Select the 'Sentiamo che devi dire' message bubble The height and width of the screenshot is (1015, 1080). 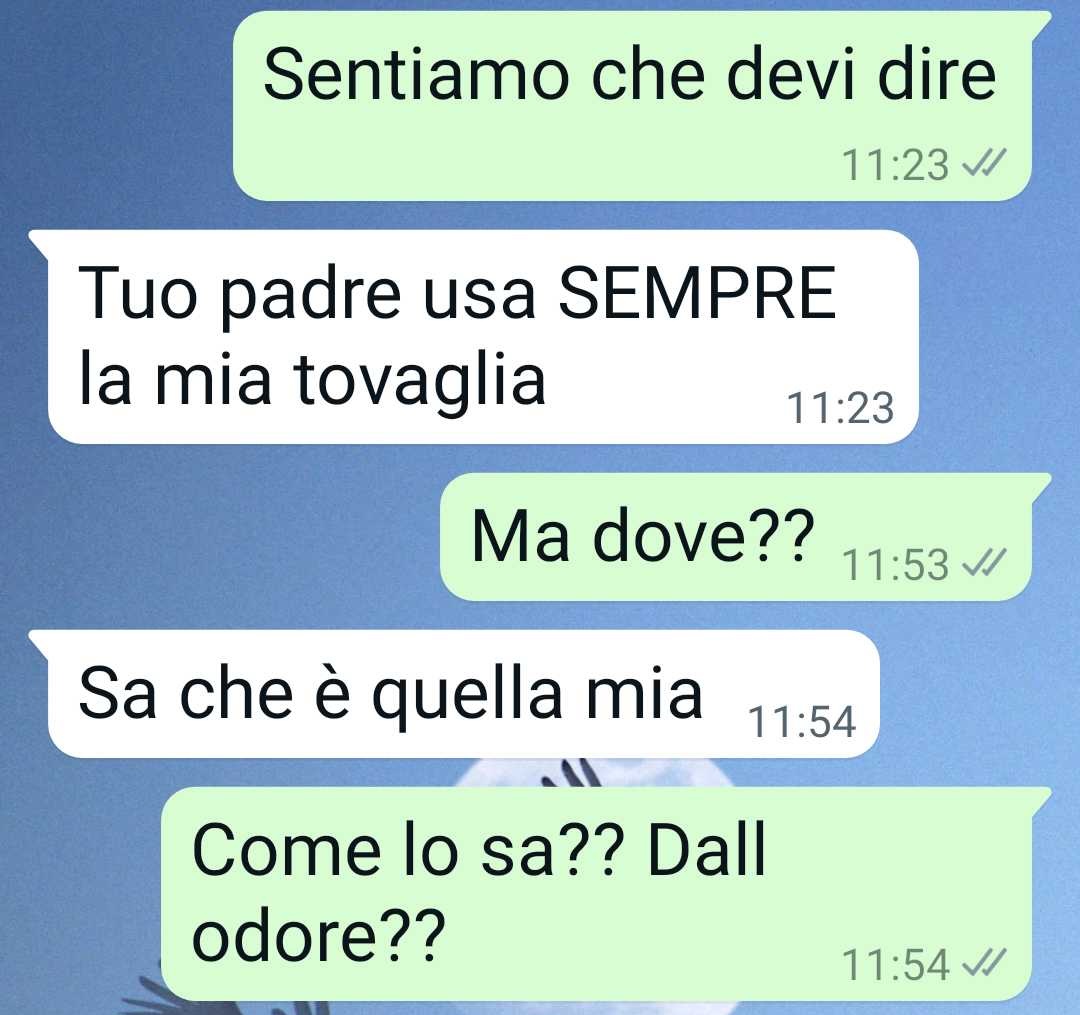pyautogui.click(x=632, y=106)
